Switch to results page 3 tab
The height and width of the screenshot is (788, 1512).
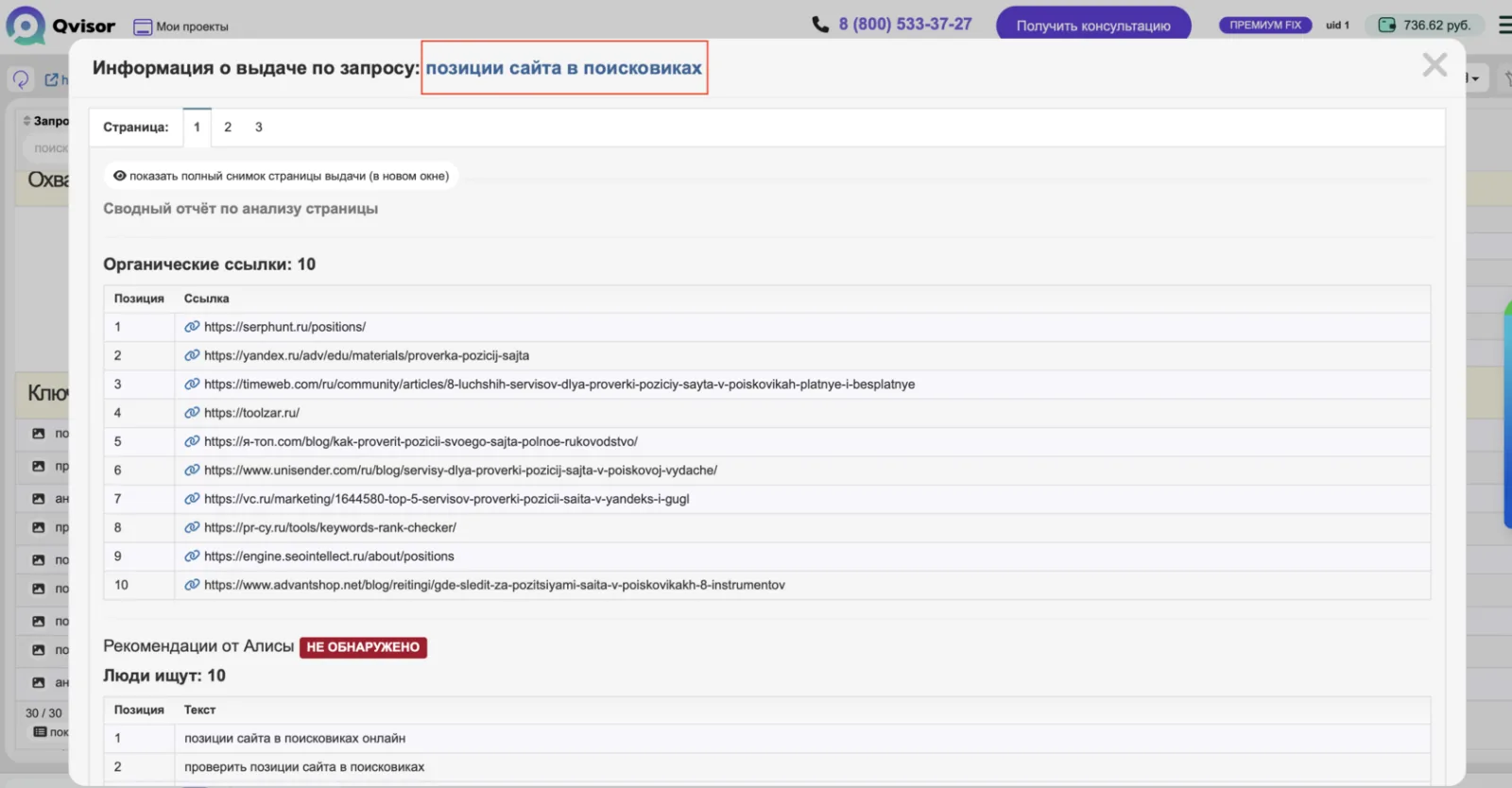259,127
